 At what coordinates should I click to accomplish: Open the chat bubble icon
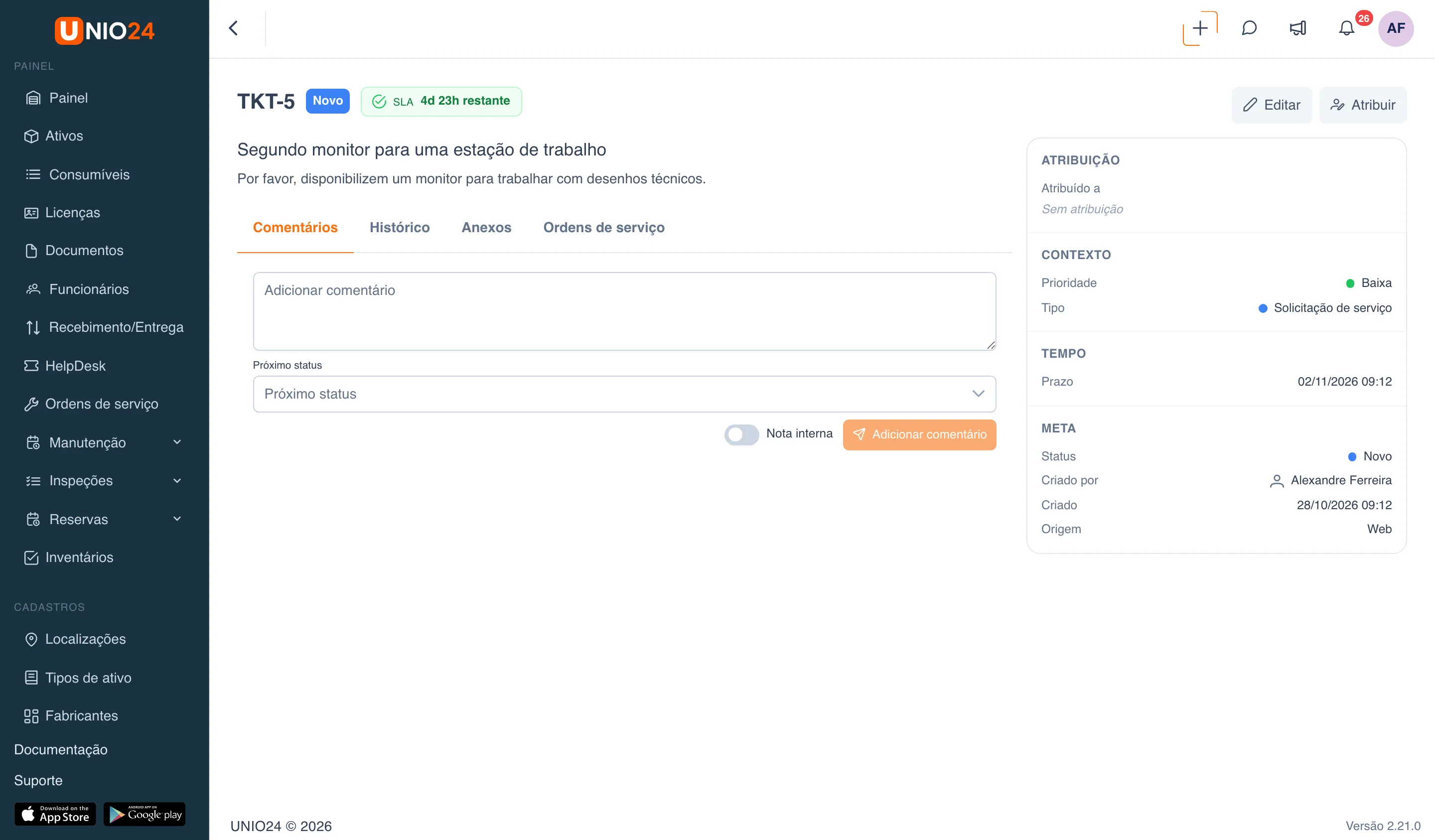(x=1249, y=28)
